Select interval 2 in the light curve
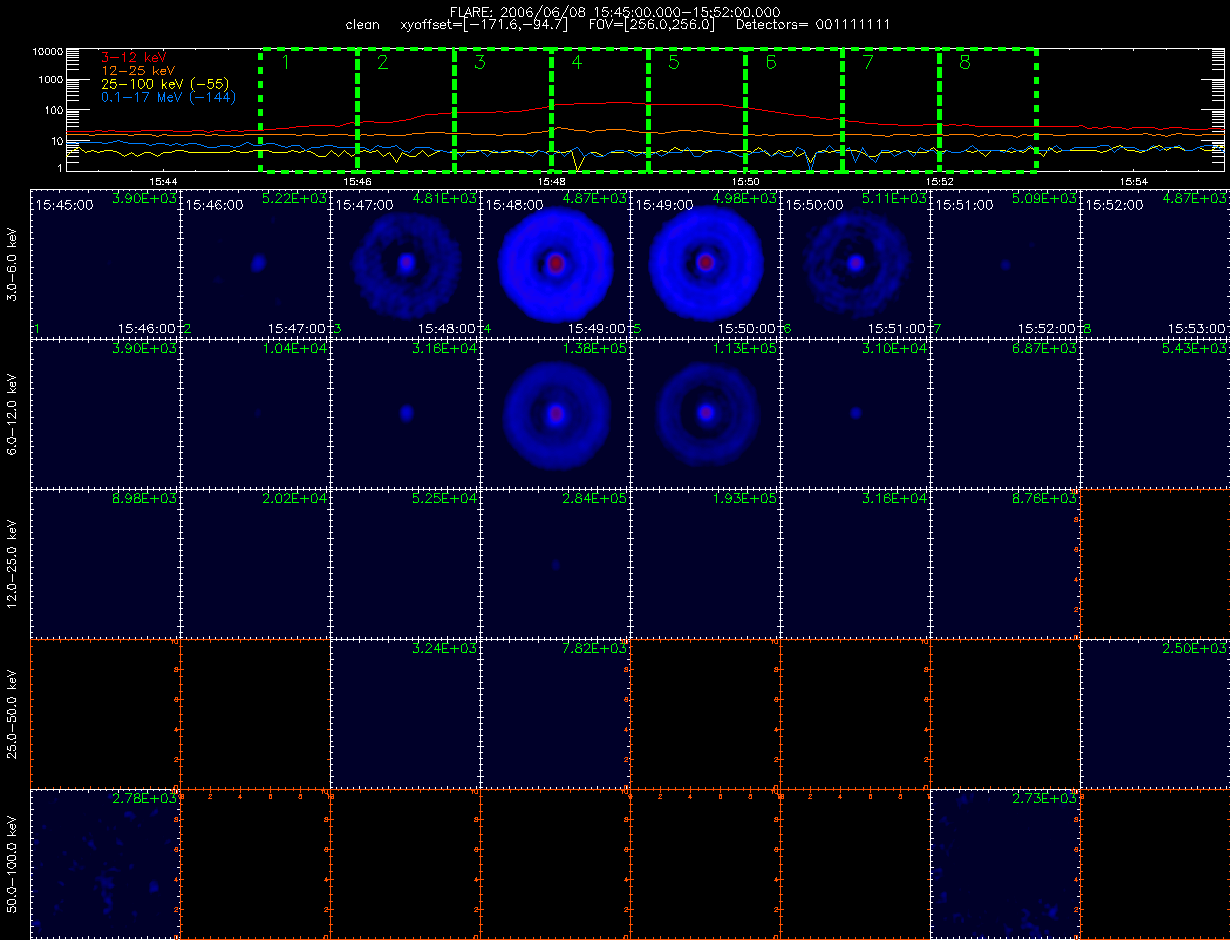 pos(406,110)
